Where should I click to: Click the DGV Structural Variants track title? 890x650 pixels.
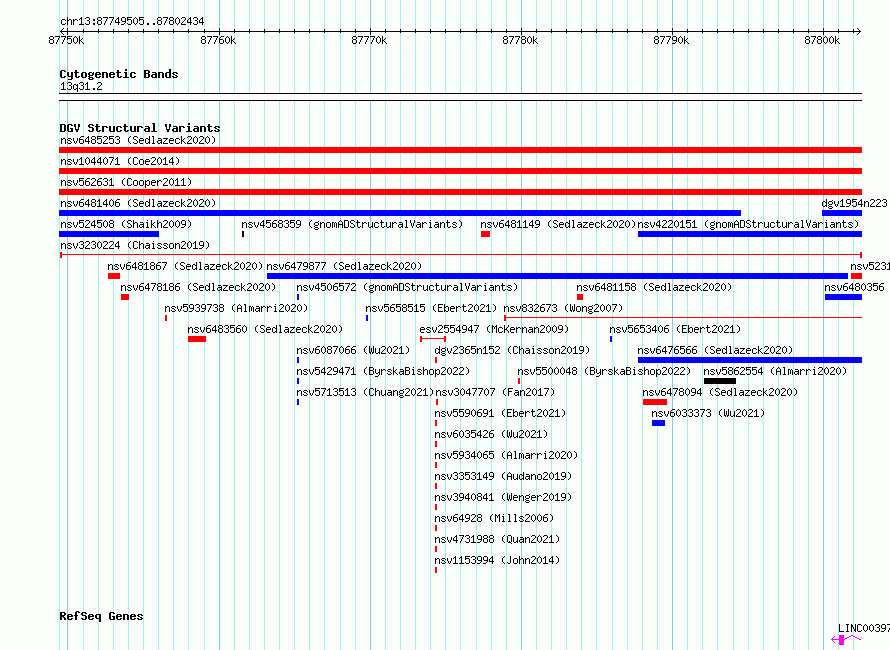click(x=140, y=128)
